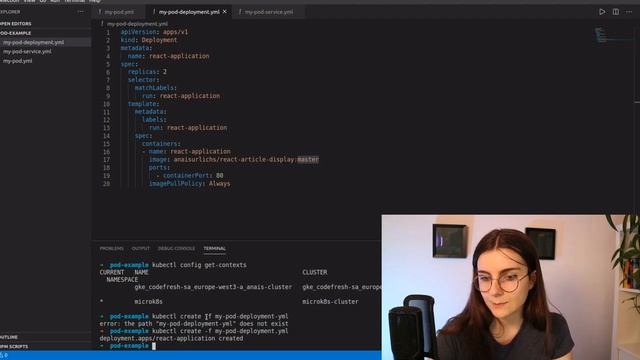
Task: Click the 'NAMESPACE' header in terminal
Action: tap(122, 280)
